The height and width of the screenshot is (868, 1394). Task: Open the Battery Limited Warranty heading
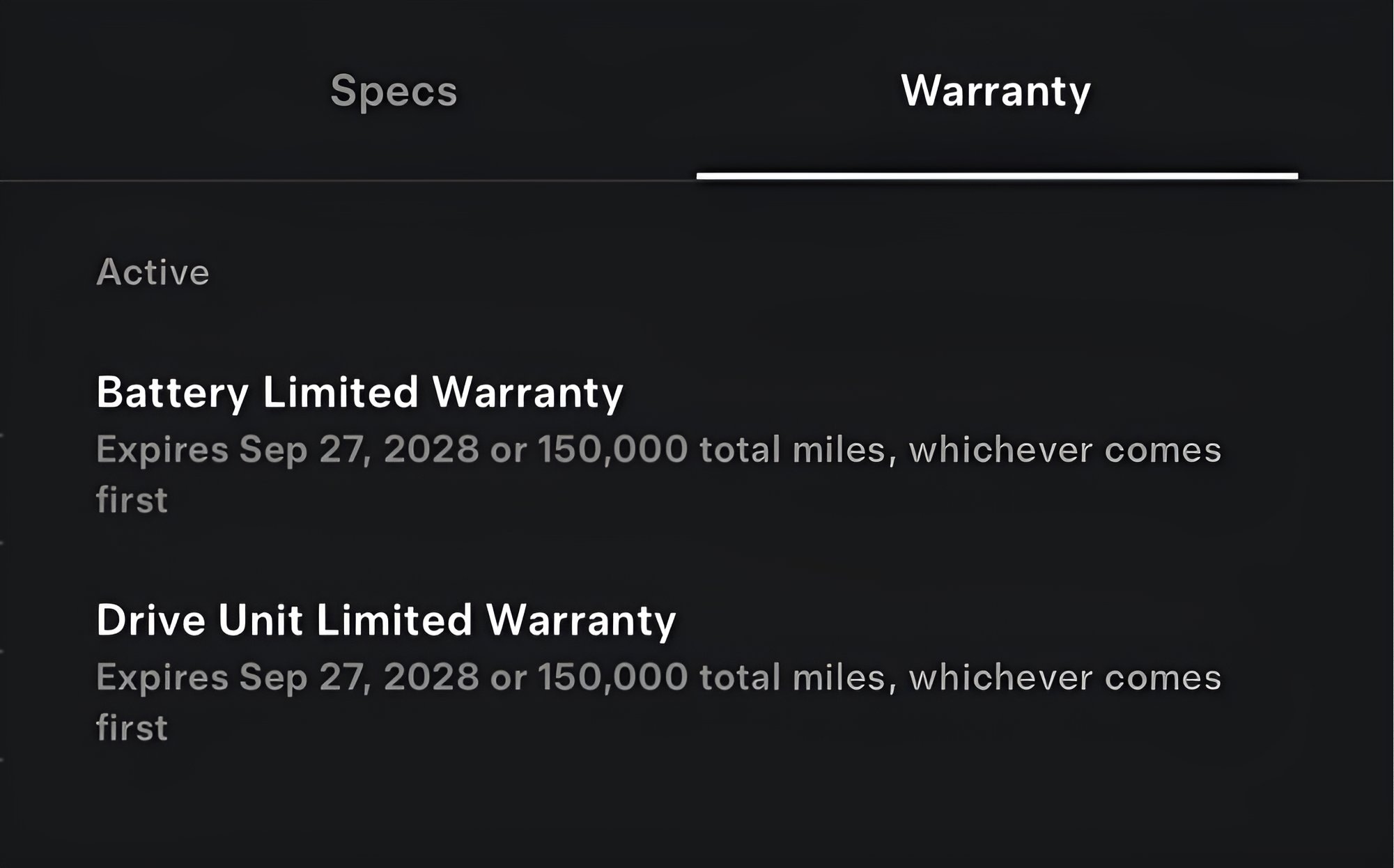(359, 392)
